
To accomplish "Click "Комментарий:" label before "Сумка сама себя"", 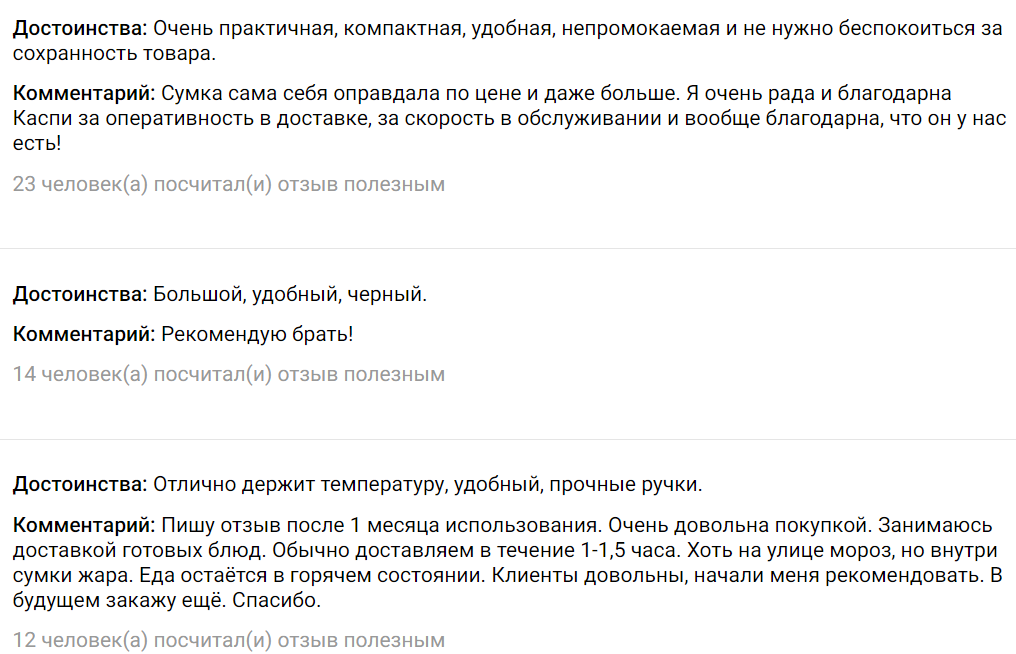I will tap(84, 94).
